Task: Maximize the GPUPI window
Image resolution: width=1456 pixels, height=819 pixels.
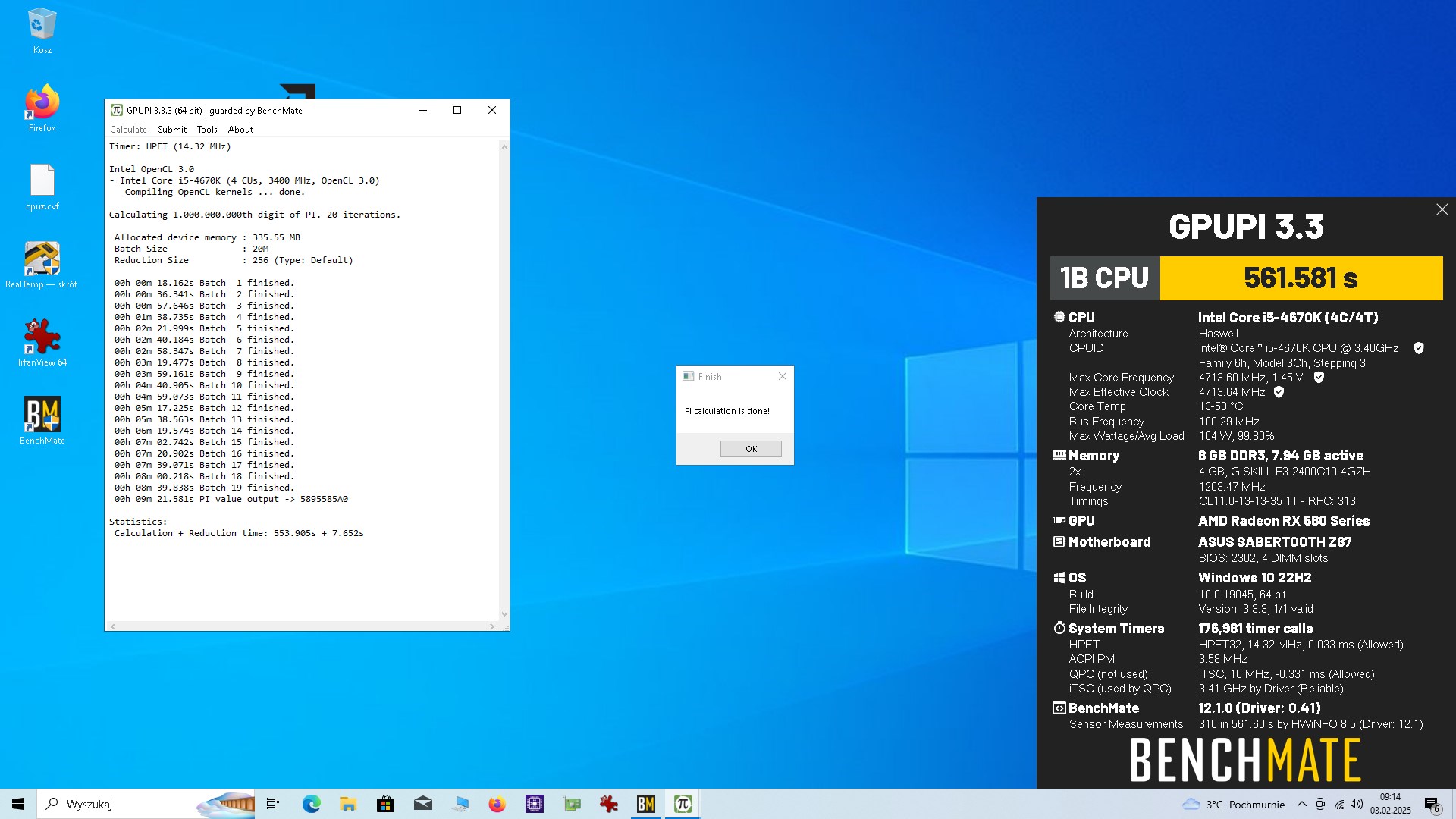Action: pyautogui.click(x=457, y=110)
